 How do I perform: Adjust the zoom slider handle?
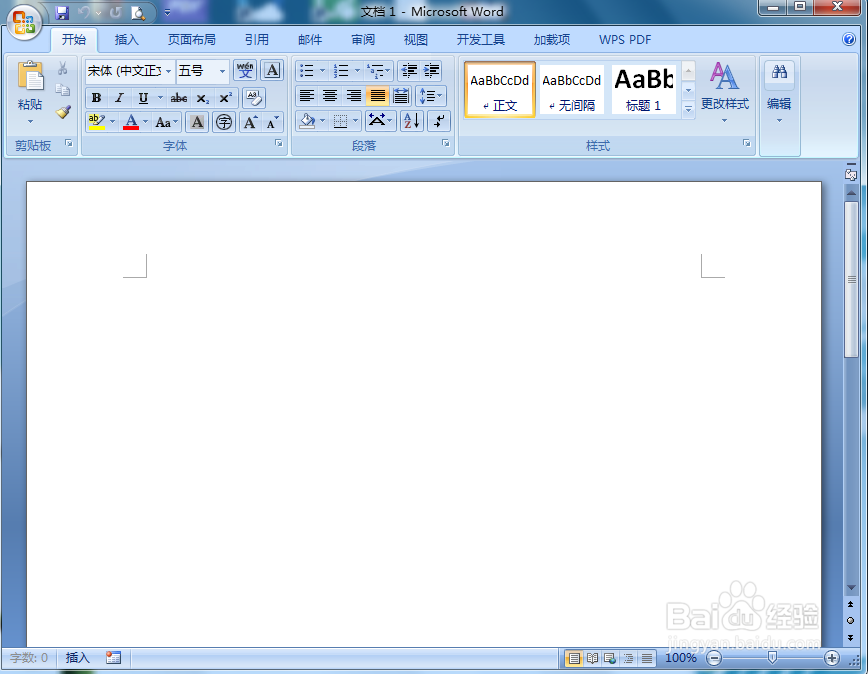tap(772, 657)
